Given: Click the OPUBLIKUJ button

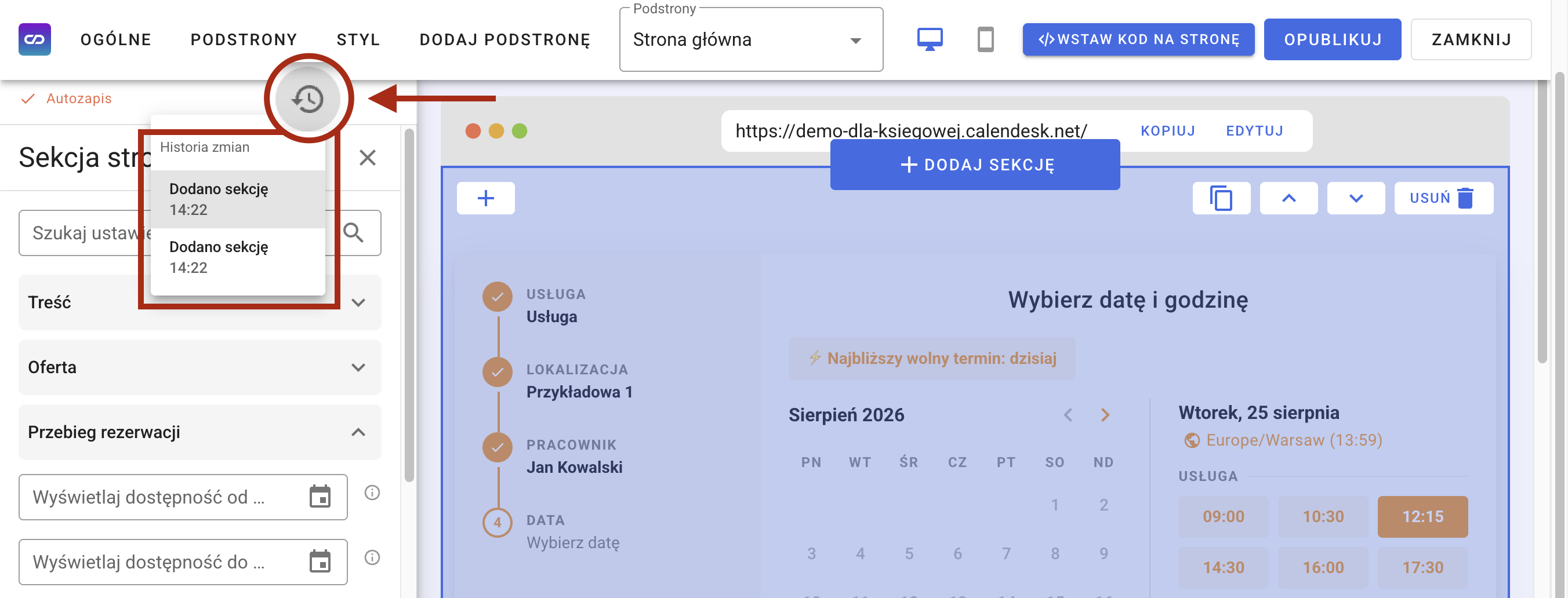Looking at the screenshot, I should coord(1333,39).
